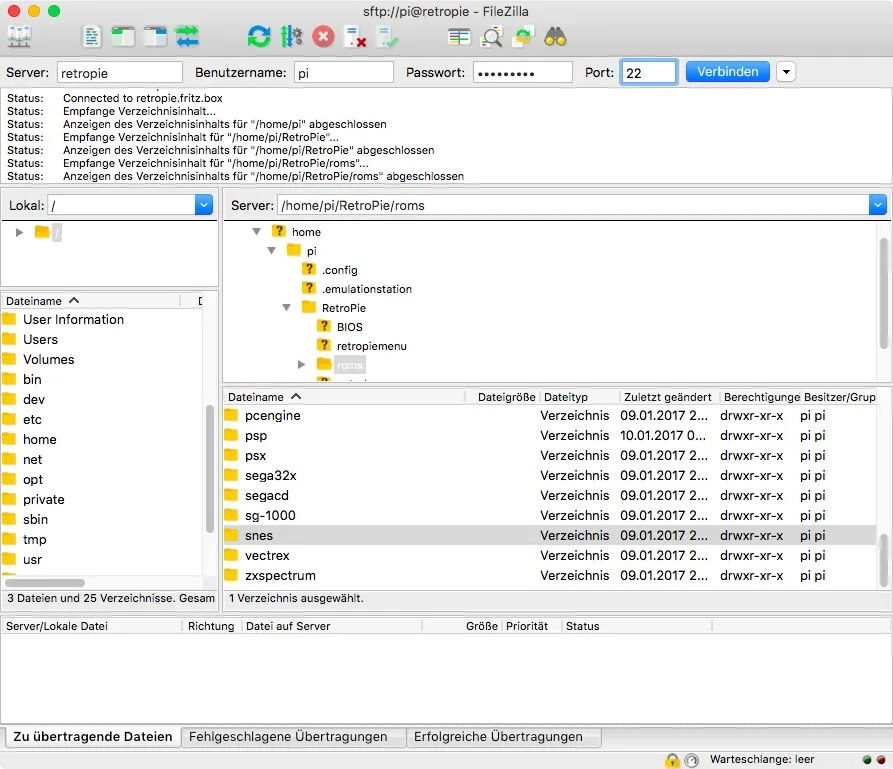
Task: Toggle the transfer queue display
Action: tap(187, 36)
